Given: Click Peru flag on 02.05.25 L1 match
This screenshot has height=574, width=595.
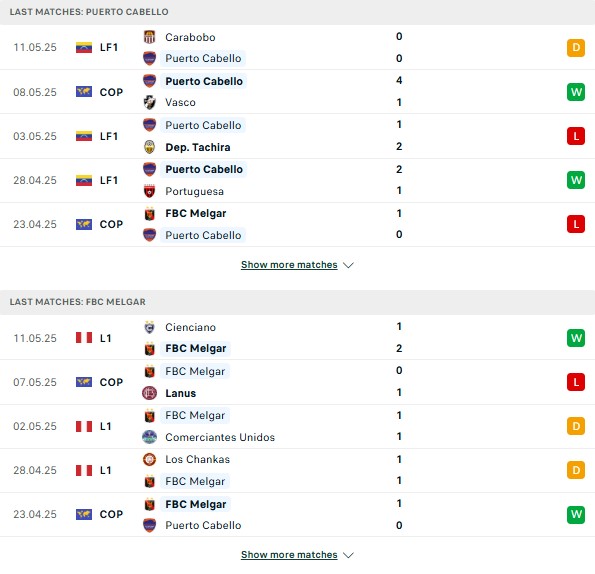Looking at the screenshot, I should point(84,426).
